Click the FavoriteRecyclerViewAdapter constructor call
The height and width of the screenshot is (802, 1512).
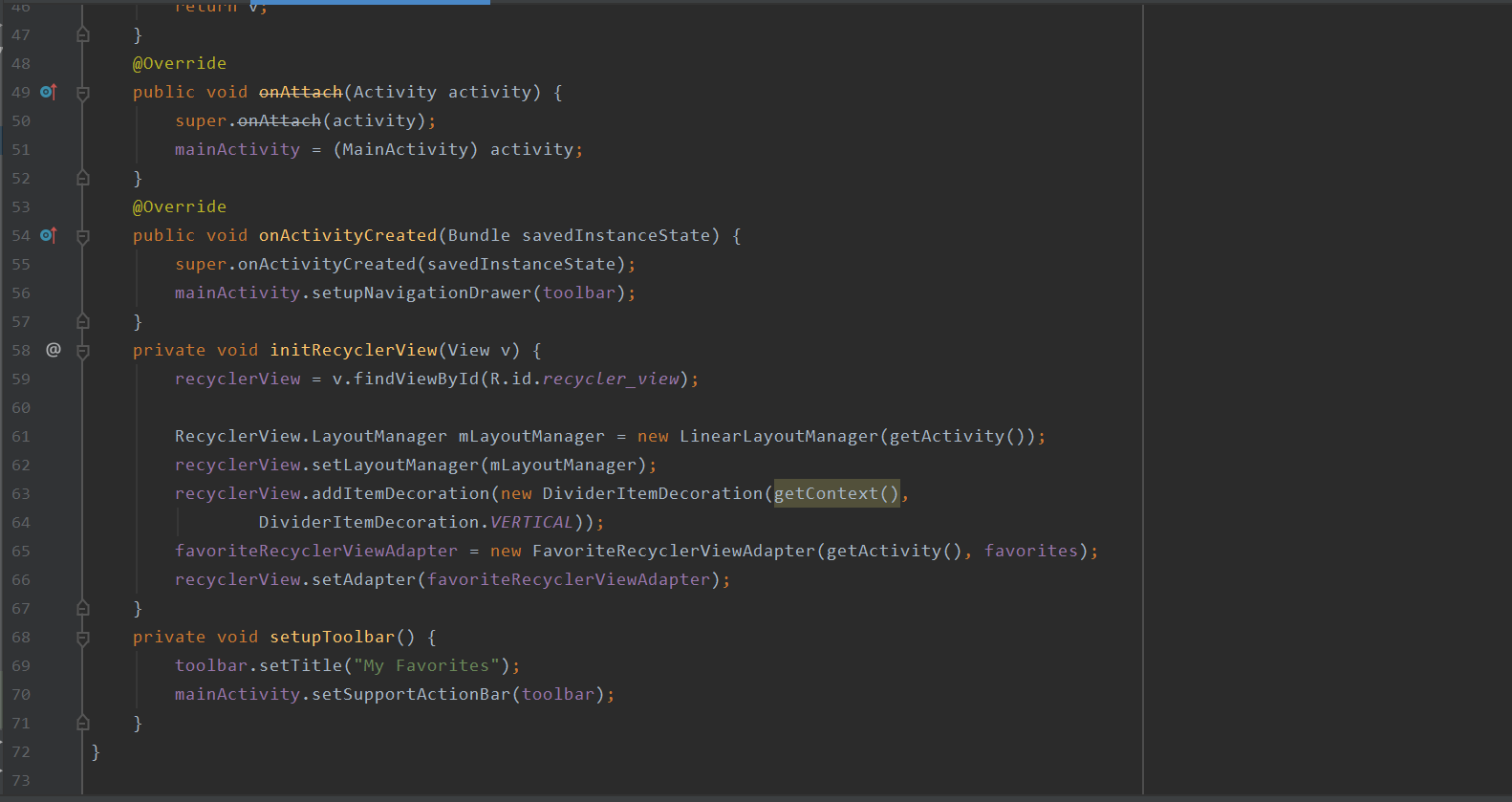674,551
